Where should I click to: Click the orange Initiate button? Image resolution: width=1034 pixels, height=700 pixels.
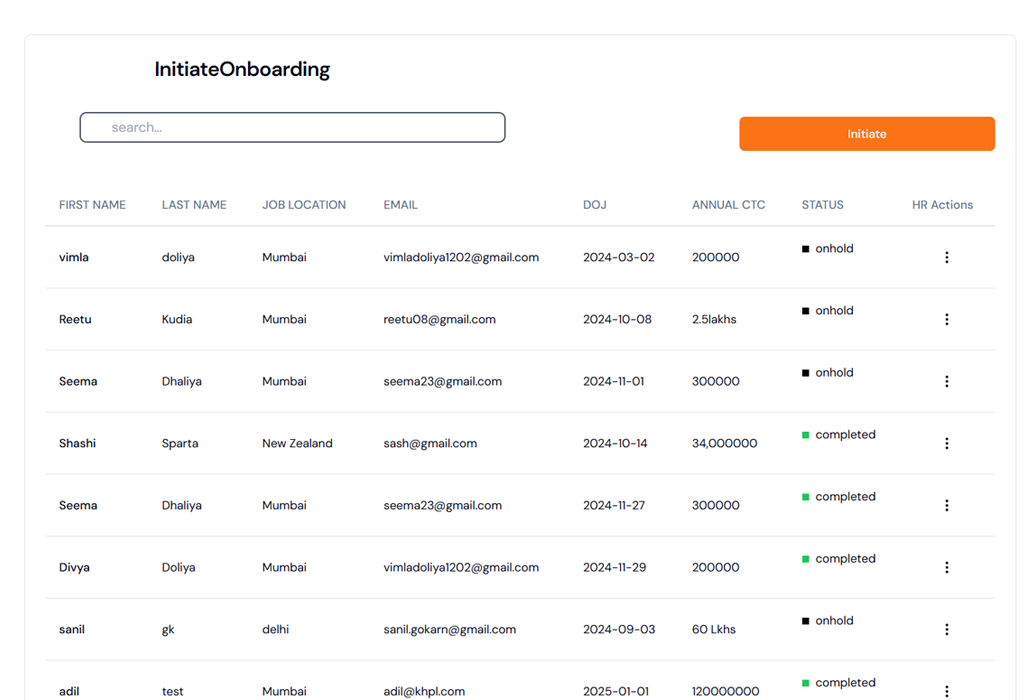(x=867, y=134)
